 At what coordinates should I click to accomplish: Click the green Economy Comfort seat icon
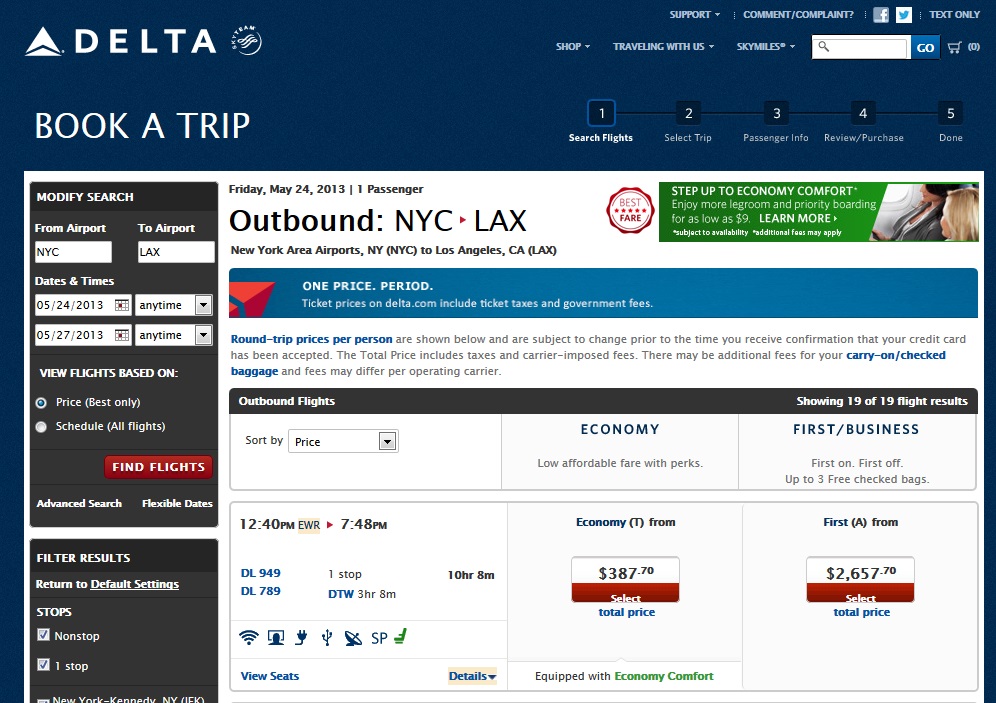[401, 636]
